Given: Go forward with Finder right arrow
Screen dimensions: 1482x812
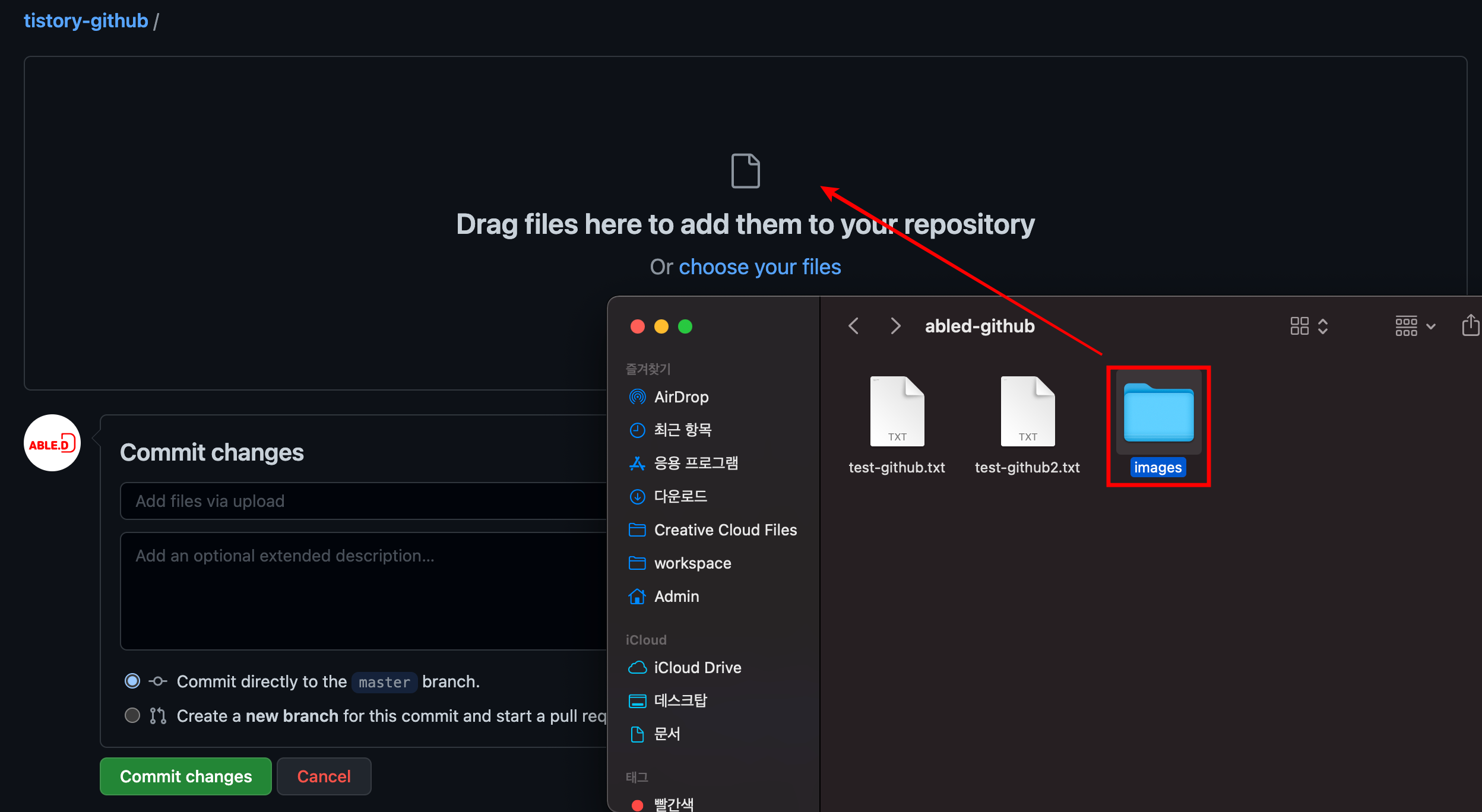Looking at the screenshot, I should pyautogui.click(x=895, y=326).
